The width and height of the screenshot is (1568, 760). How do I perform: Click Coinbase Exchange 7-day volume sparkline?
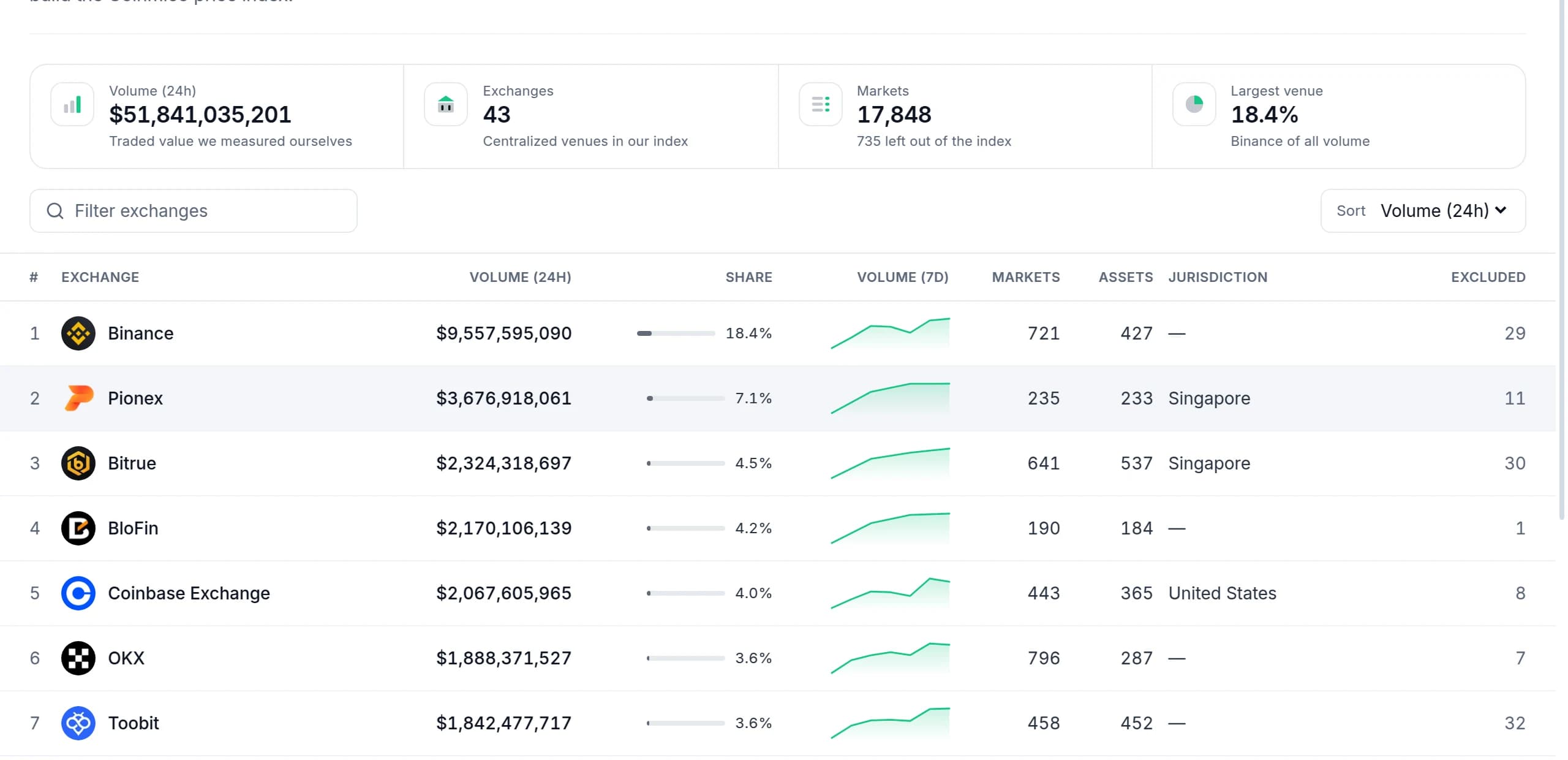click(891, 593)
